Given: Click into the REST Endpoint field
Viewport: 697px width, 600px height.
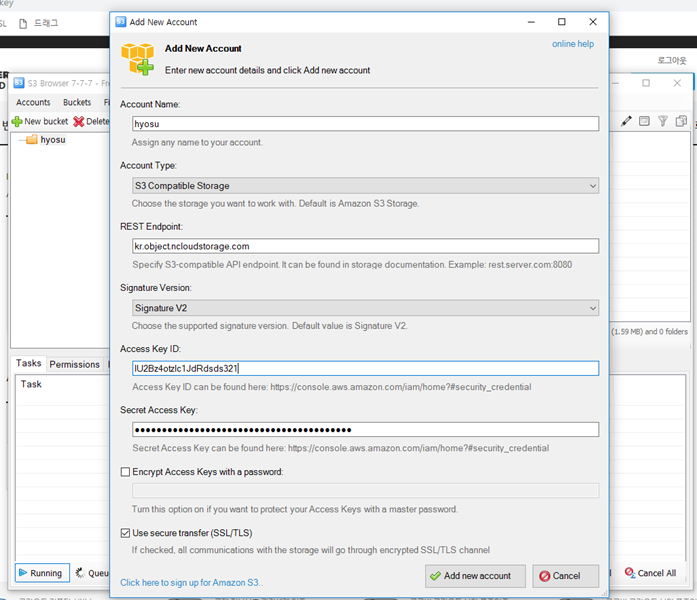Looking at the screenshot, I should click(365, 246).
